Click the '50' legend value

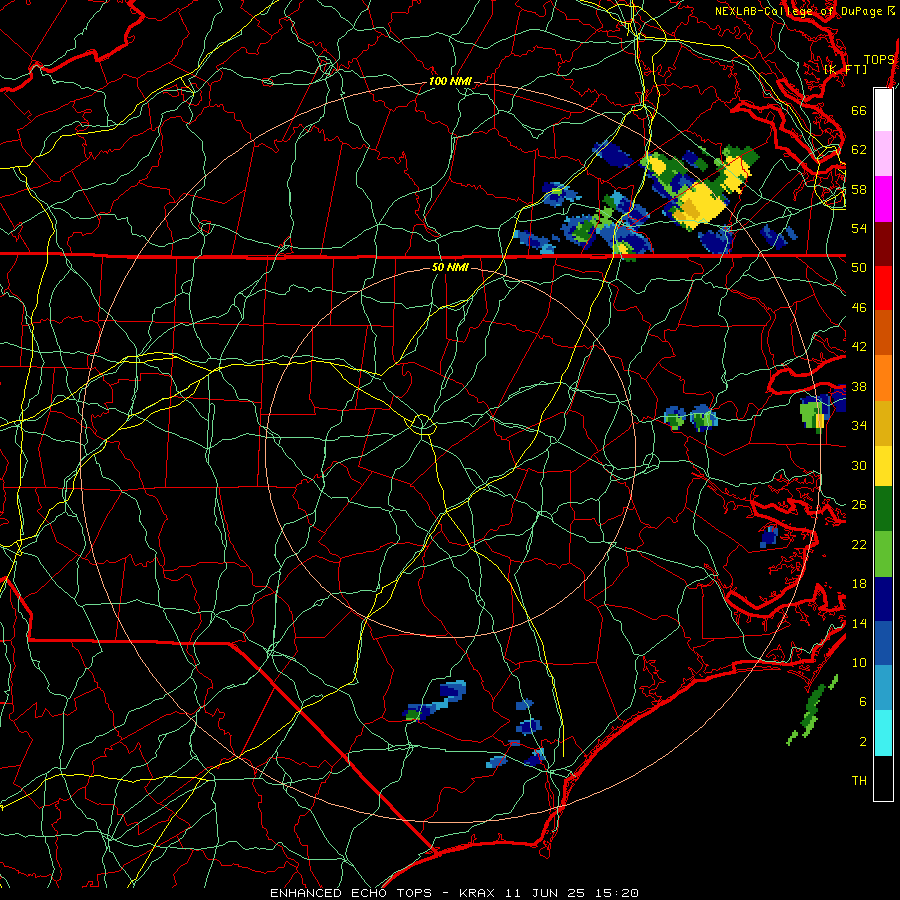(859, 267)
